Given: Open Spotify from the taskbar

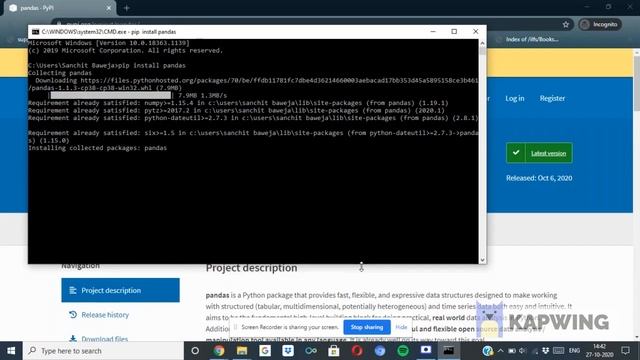Looking at the screenshot, I should click(403, 351).
